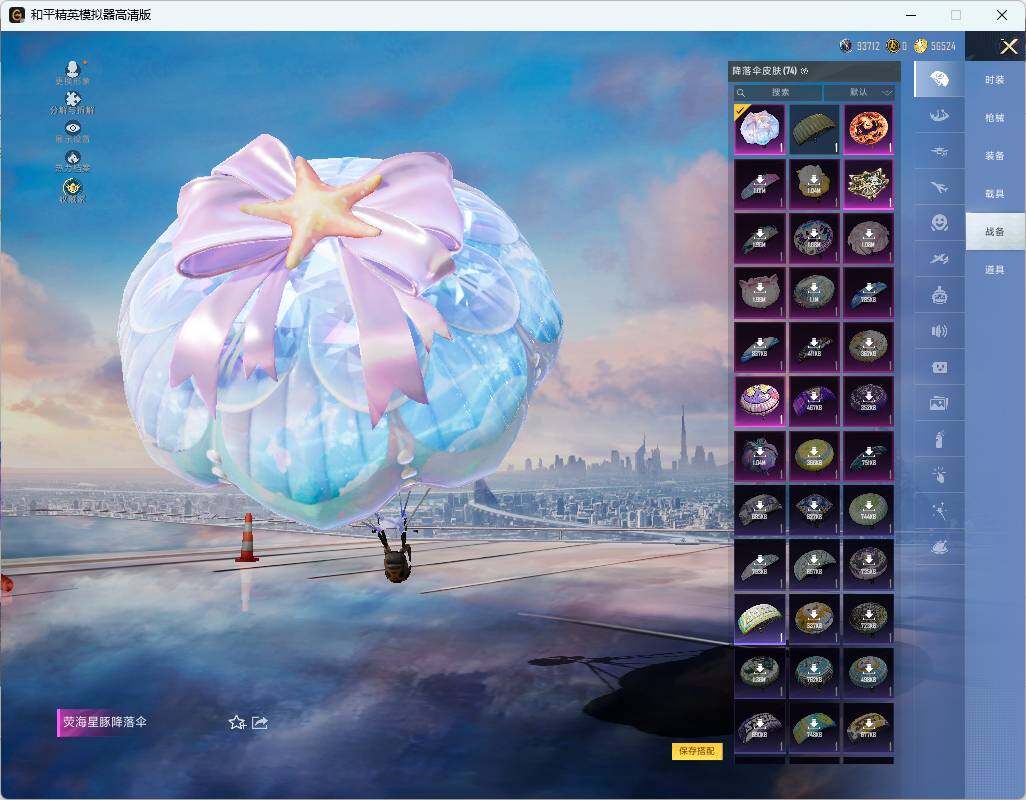Click the 搜索 search field
This screenshot has width=1026, height=800.
point(777,92)
